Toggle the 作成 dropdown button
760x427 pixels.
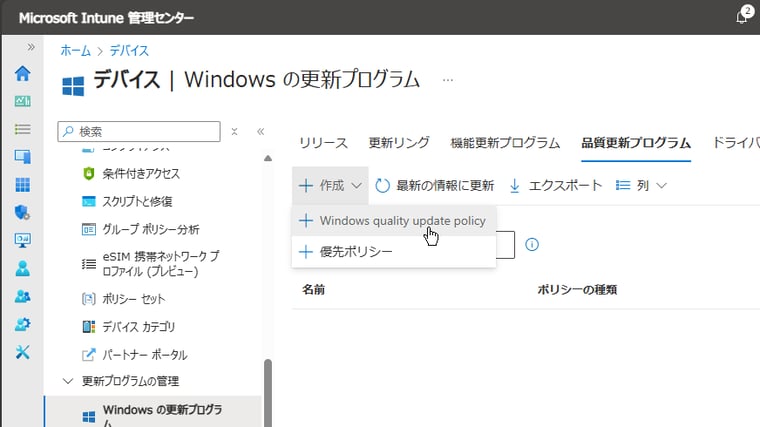330,186
